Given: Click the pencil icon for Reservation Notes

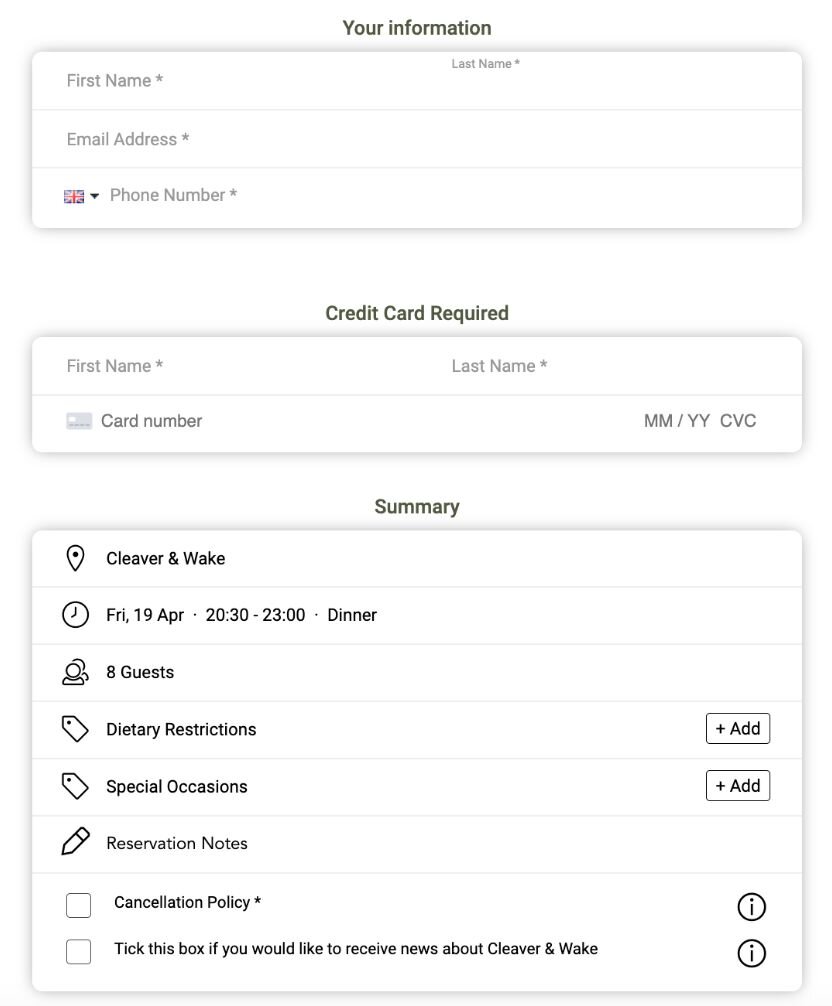Looking at the screenshot, I should (x=75, y=842).
